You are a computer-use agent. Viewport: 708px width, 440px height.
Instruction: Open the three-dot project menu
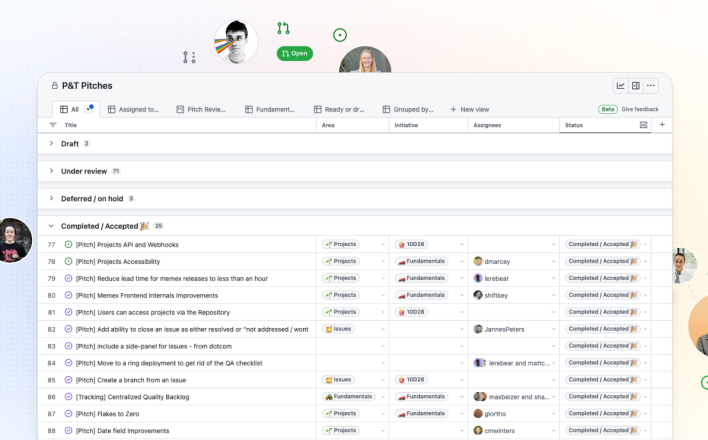tap(651, 86)
